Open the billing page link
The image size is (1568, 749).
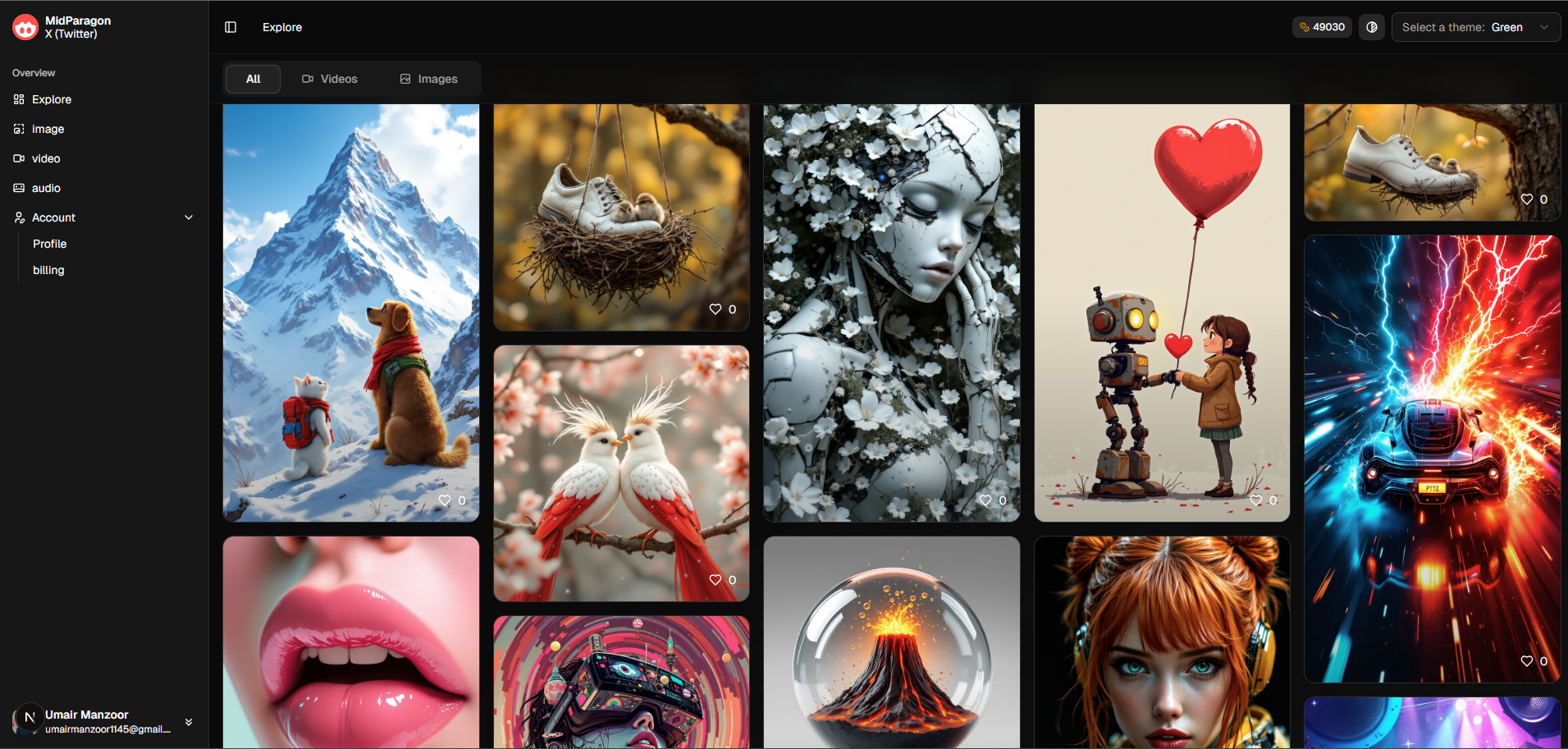click(48, 270)
